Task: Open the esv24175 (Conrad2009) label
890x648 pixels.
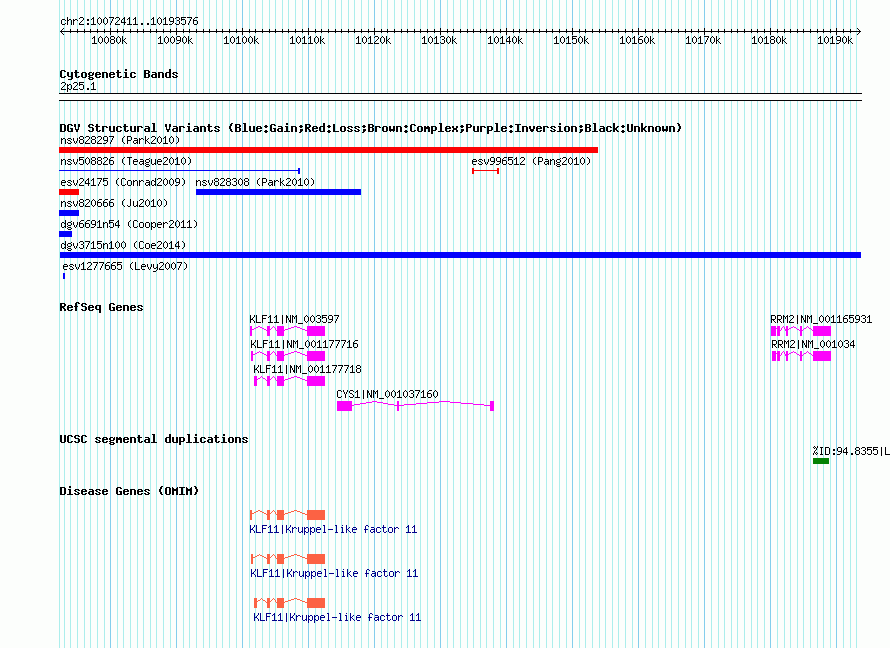Action: (x=123, y=182)
